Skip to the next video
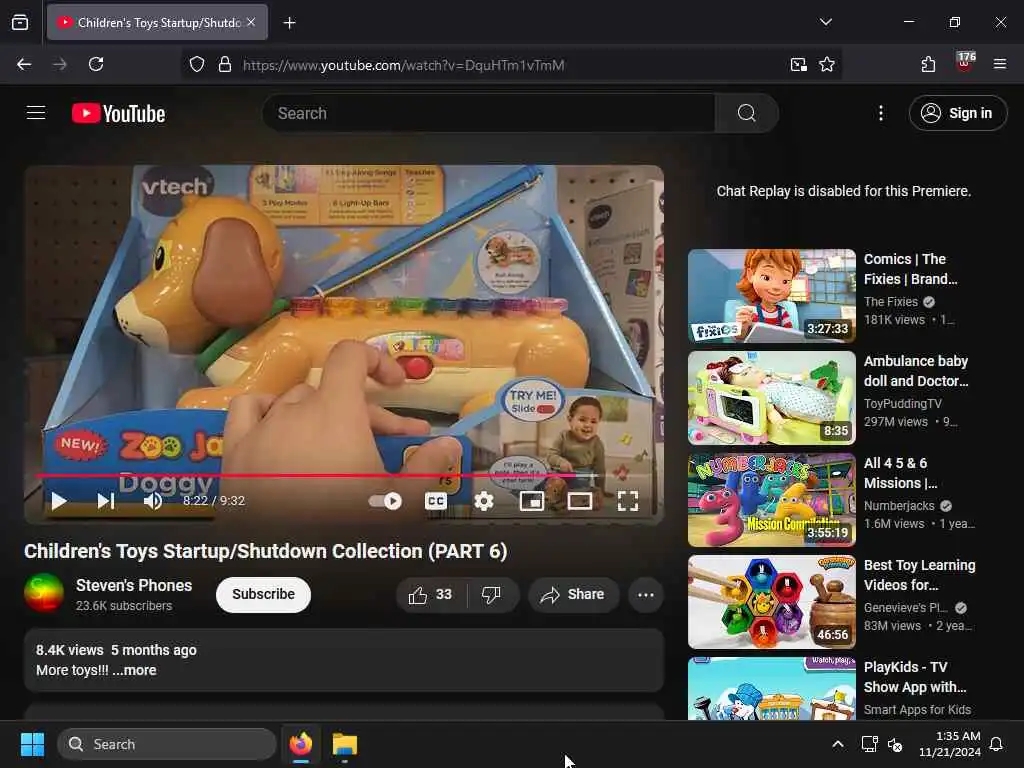Screen dimensions: 1024x768 pos(106,501)
